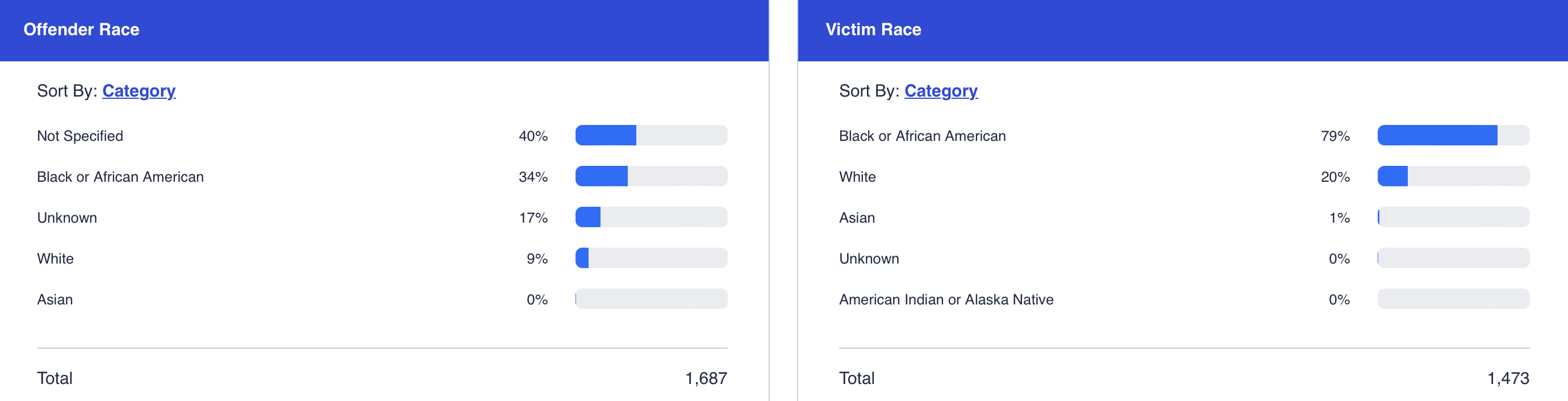Select Offender Black or African American 34% bar
Screen dimensions: 1568x401
[x=650, y=176]
